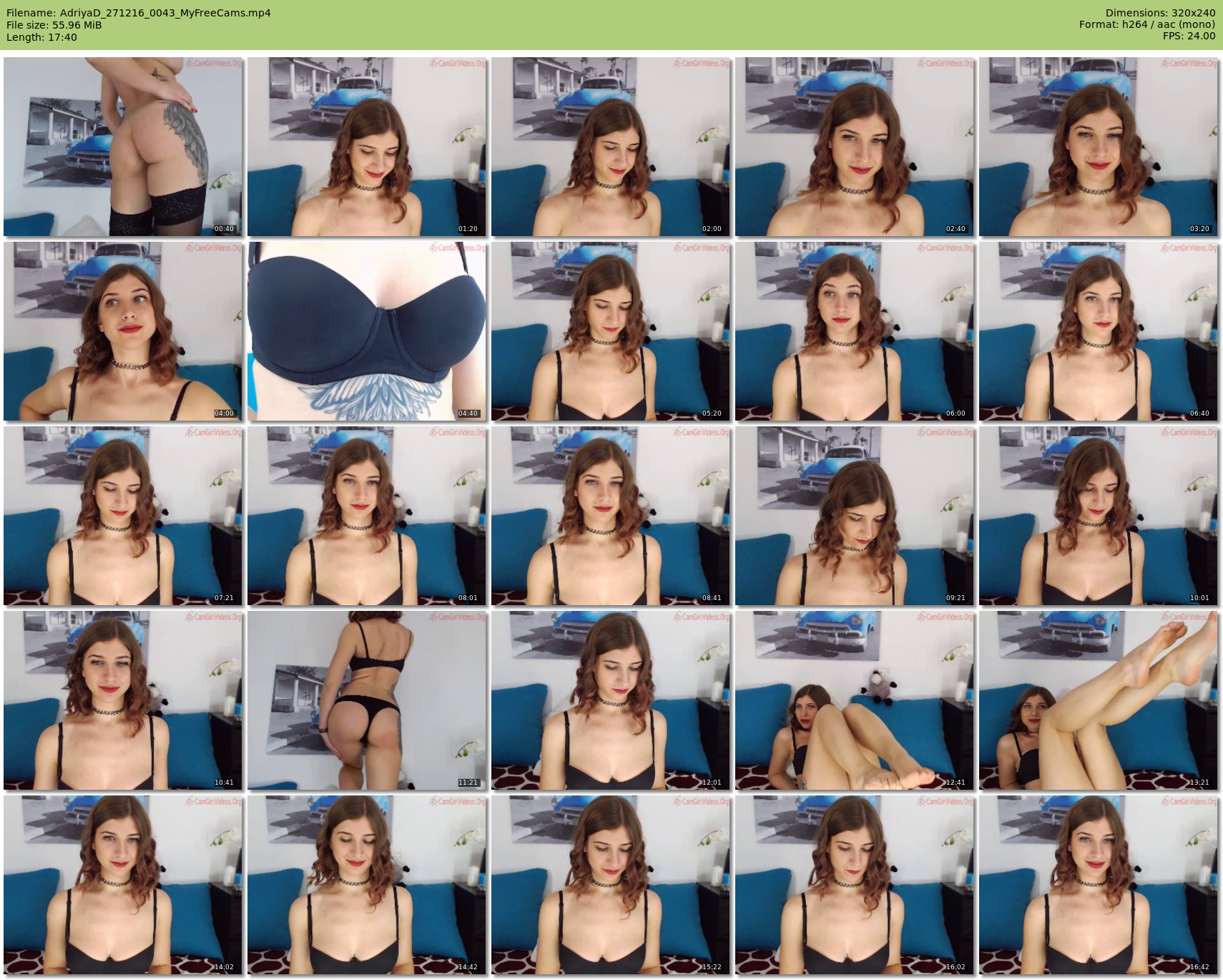Select the frame at 14:42
The height and width of the screenshot is (980, 1223).
(x=367, y=885)
